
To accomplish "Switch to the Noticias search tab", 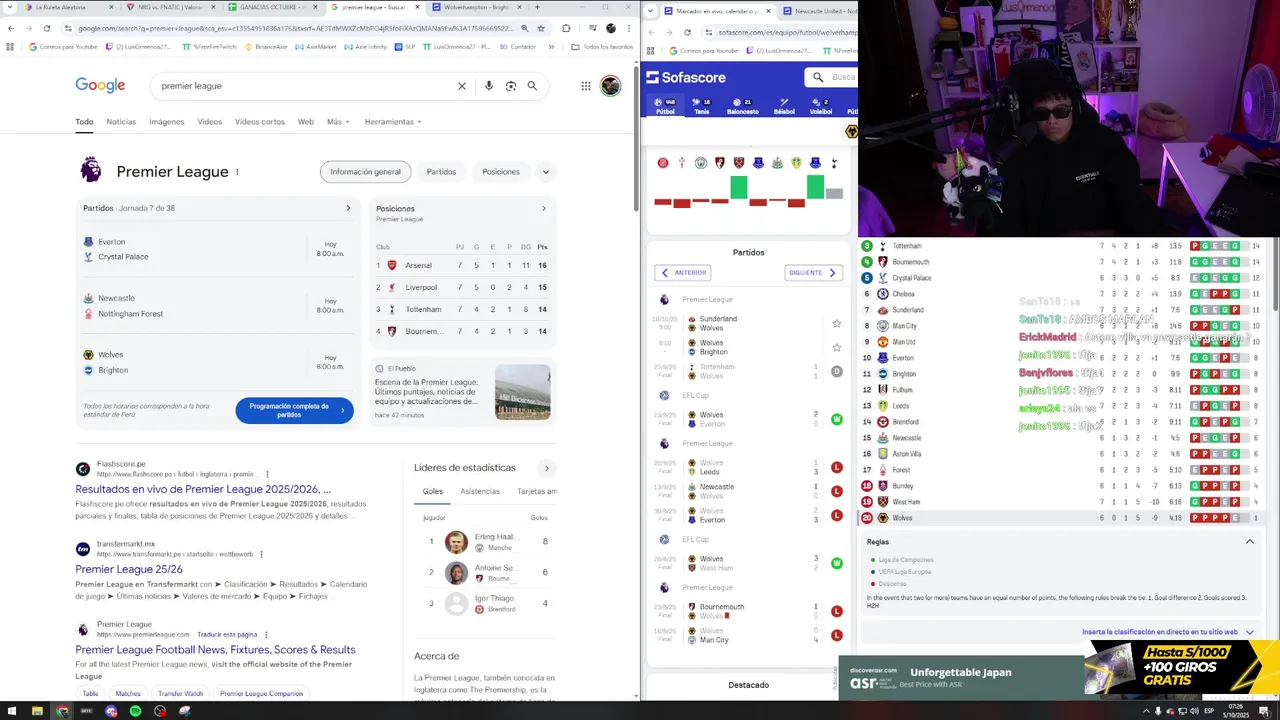I will coord(121,122).
